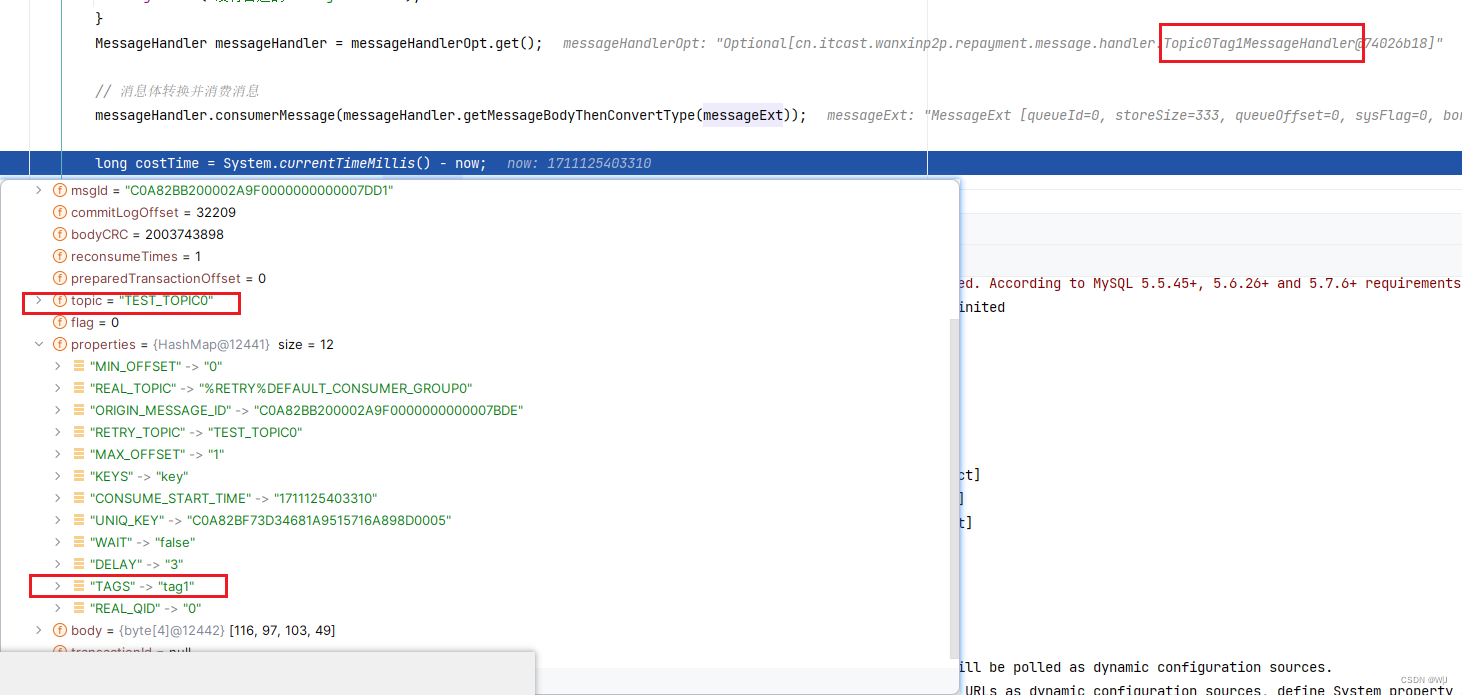Image resolution: width=1462 pixels, height=695 pixels.
Task: Select the "tag1" value of TAGS
Action: (176, 586)
